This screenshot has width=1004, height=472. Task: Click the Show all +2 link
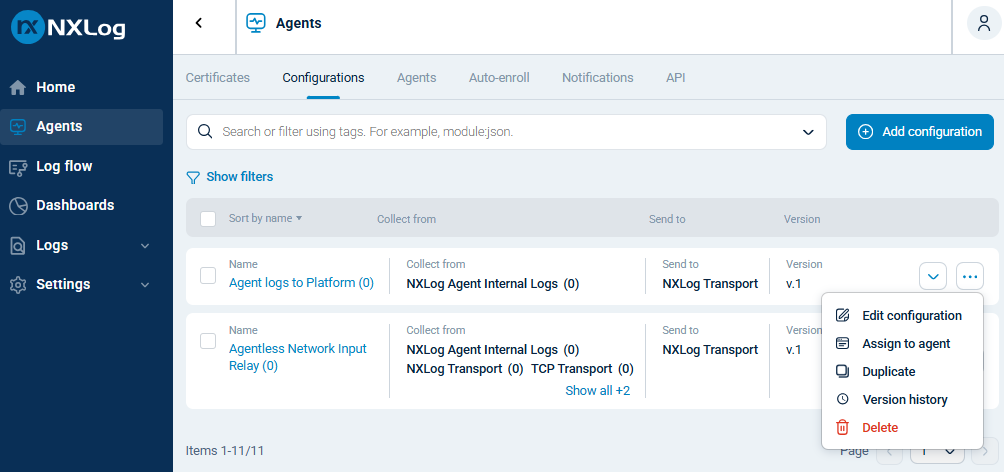(x=597, y=390)
